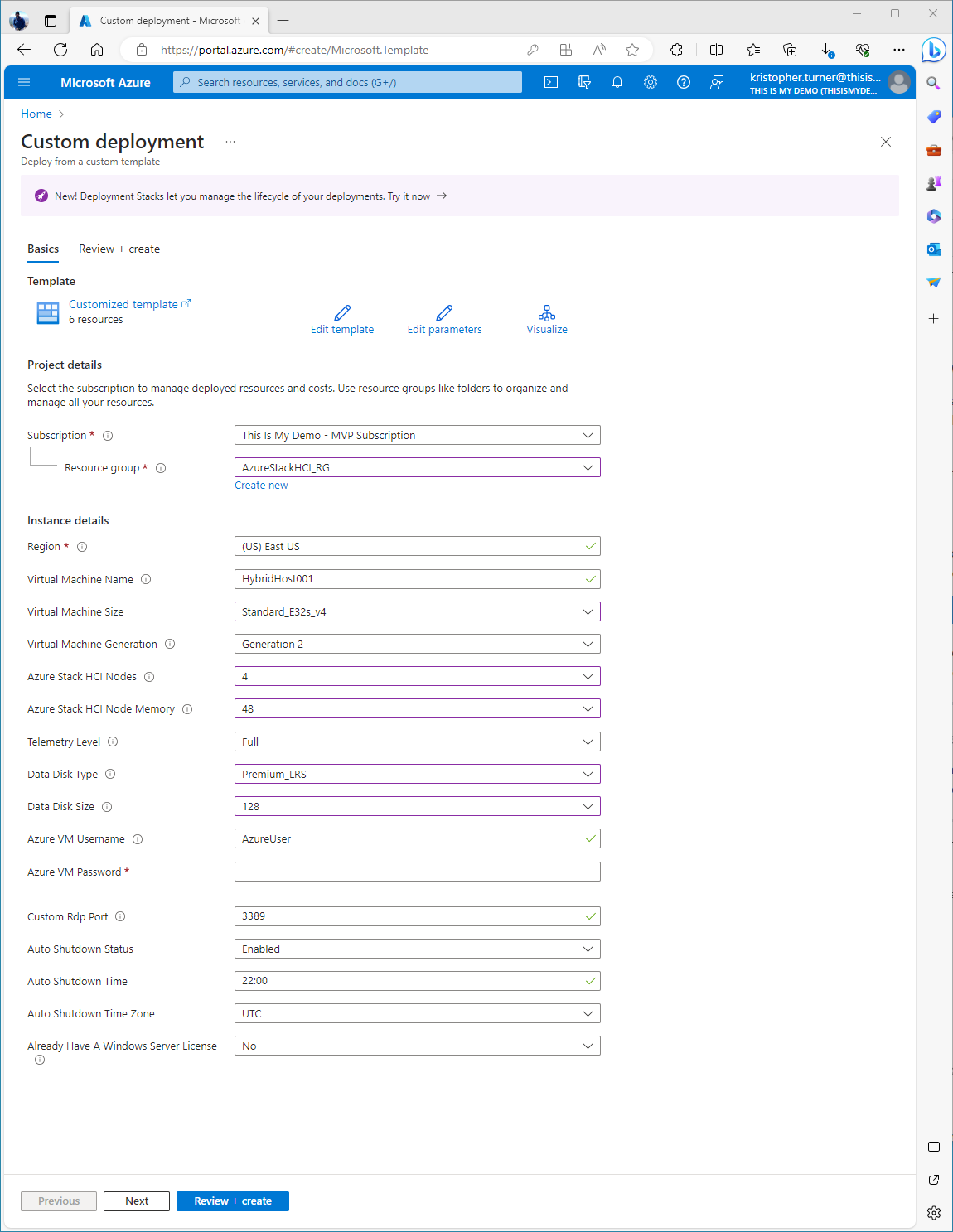Click the Azure VM Password field
Screen dimensions: 953x1232
[417, 872]
